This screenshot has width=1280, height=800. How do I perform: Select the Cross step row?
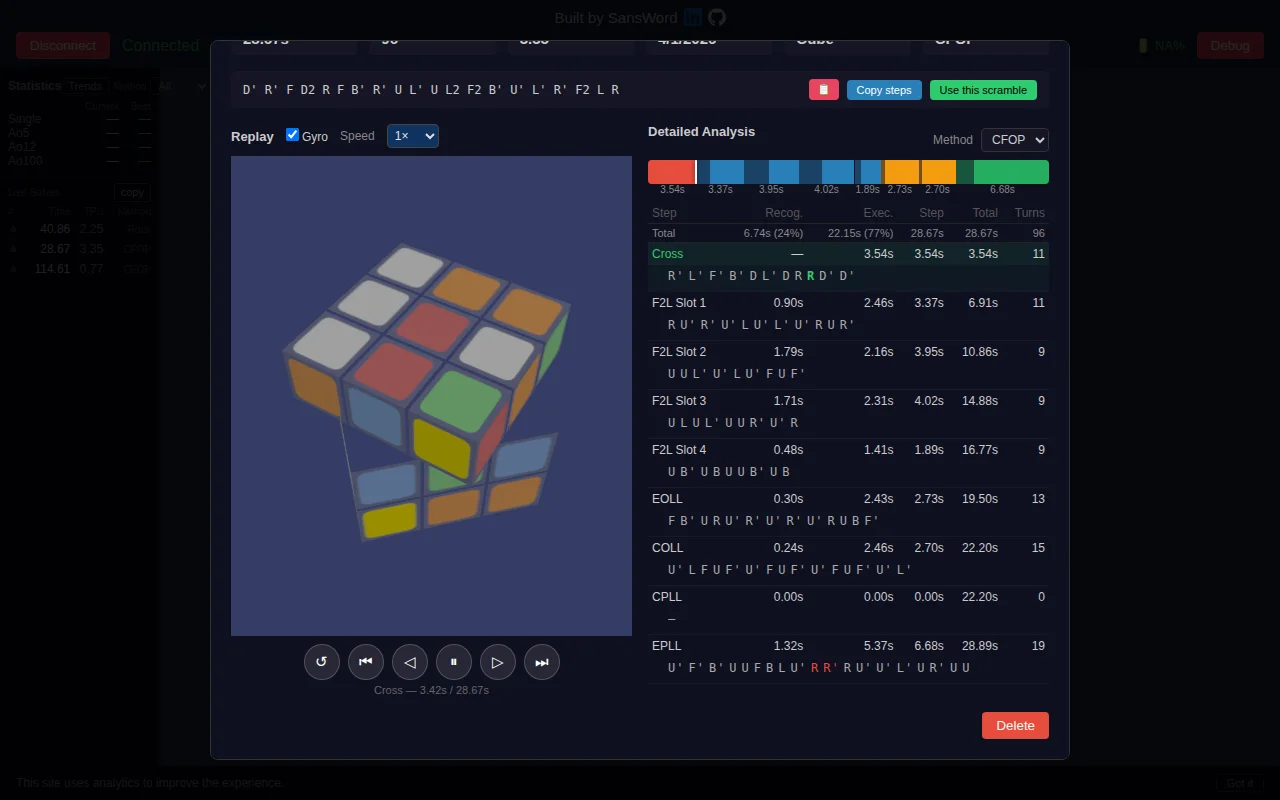(848, 254)
